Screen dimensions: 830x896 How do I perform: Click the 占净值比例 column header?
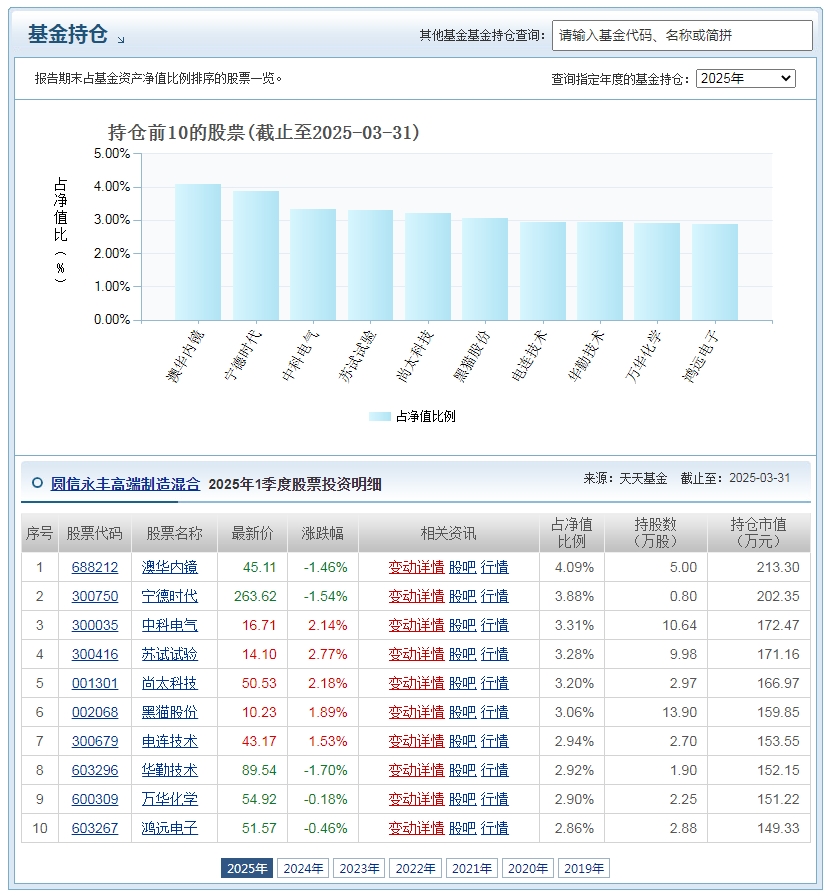(x=572, y=533)
